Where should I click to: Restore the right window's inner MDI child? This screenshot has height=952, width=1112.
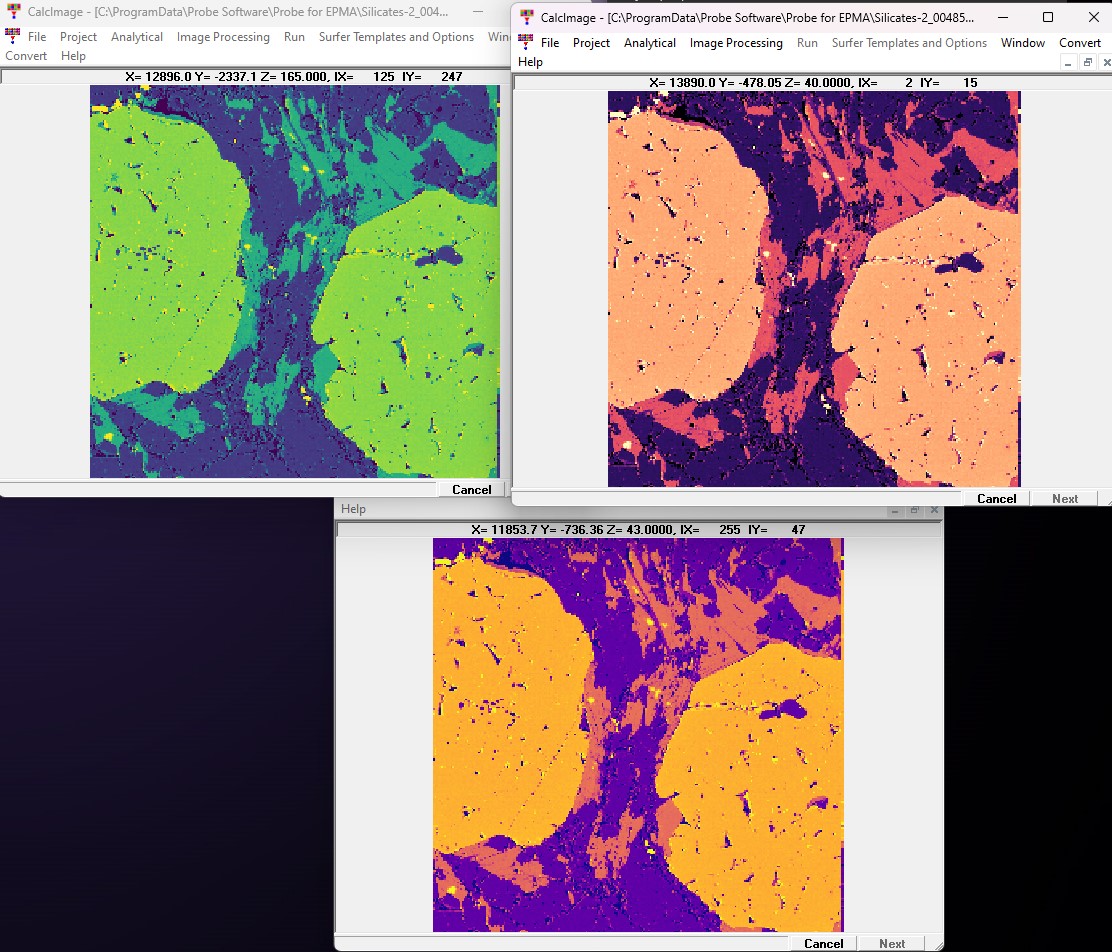(1087, 62)
